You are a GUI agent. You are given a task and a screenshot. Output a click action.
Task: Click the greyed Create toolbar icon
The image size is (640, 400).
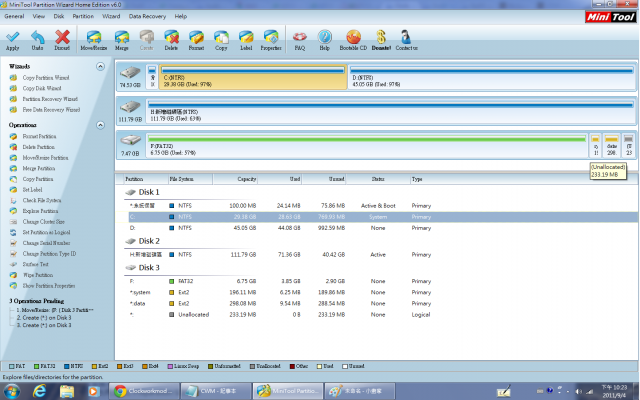click(x=147, y=37)
